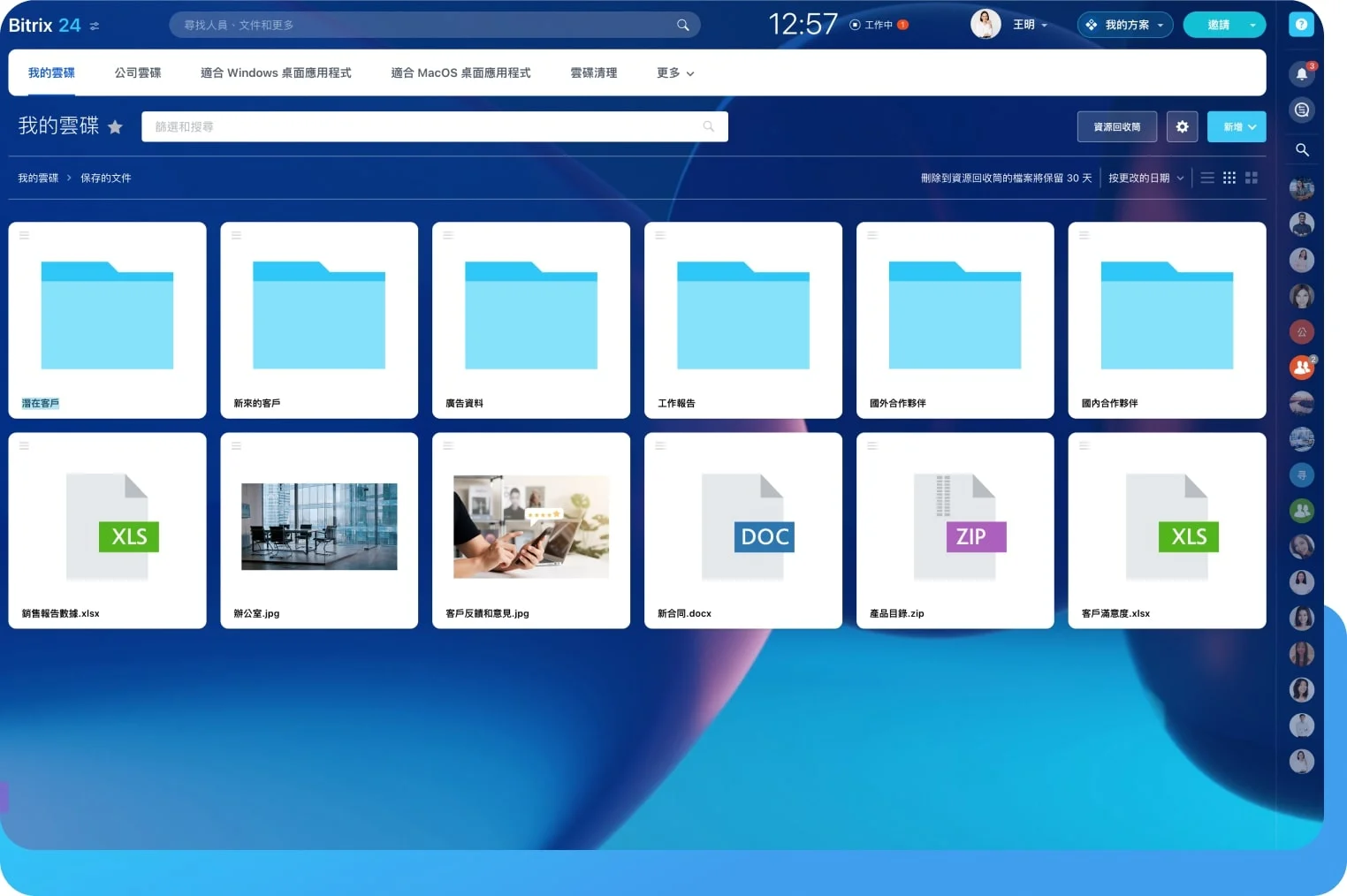The height and width of the screenshot is (896, 1347).
Task: Open the hamburger menu on 潛在客戶 folder
Action: pos(25,235)
